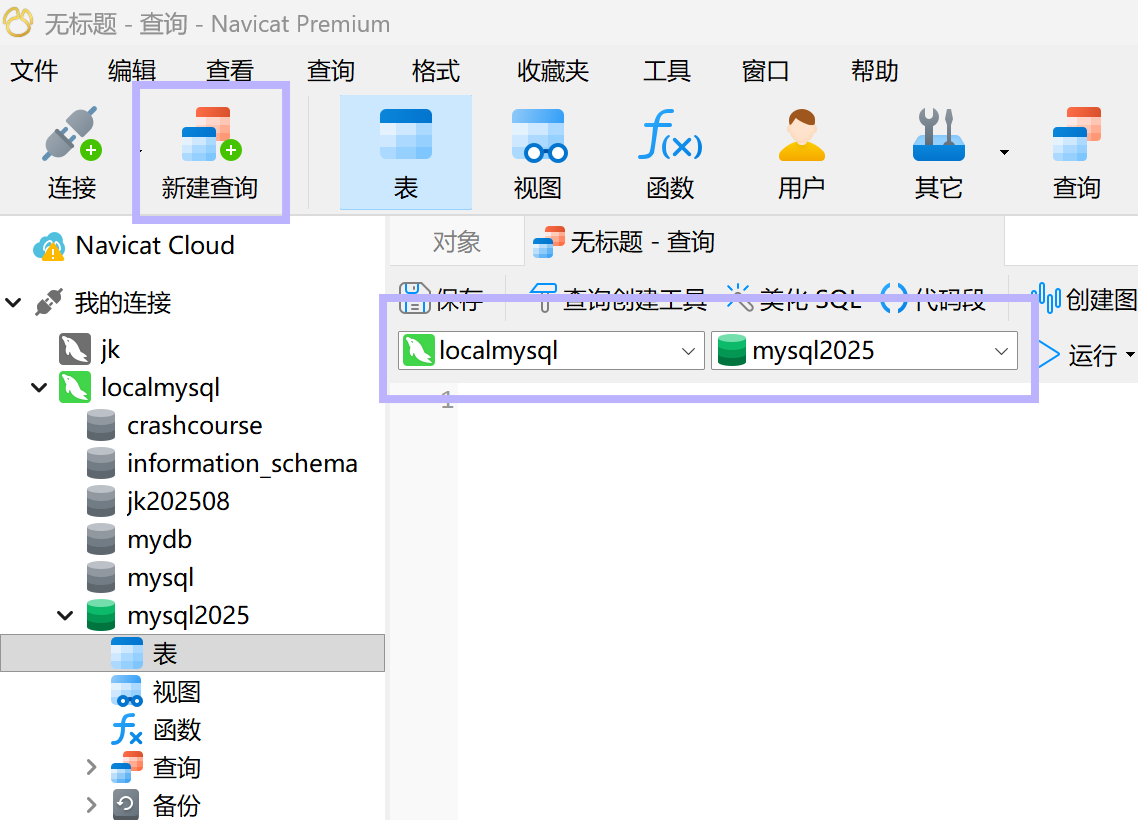Click the My Connections label

coord(123,303)
